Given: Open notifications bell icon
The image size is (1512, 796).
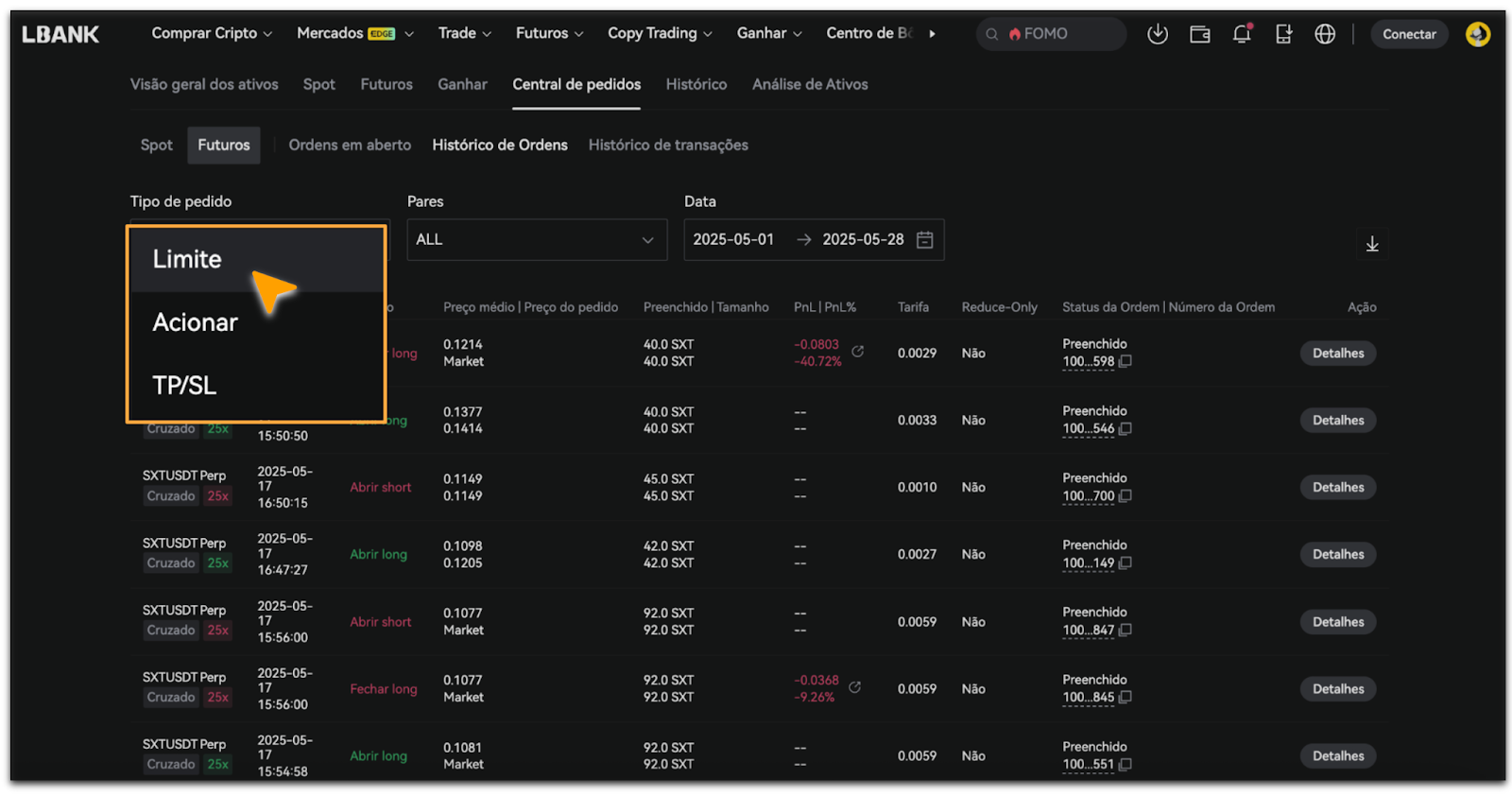Looking at the screenshot, I should [1242, 34].
